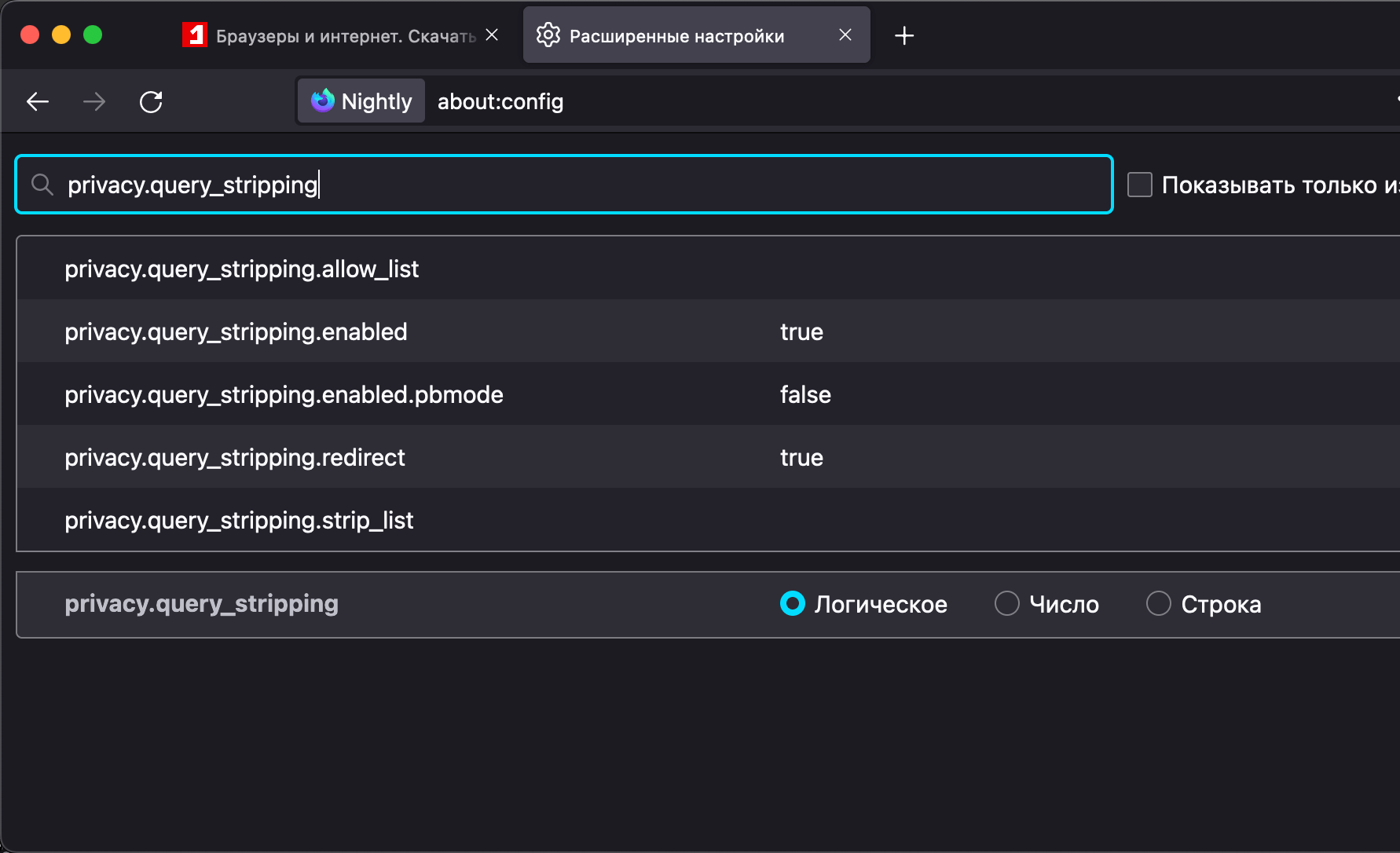
Task: Select the 'Строка' value type
Action: [x=1158, y=603]
